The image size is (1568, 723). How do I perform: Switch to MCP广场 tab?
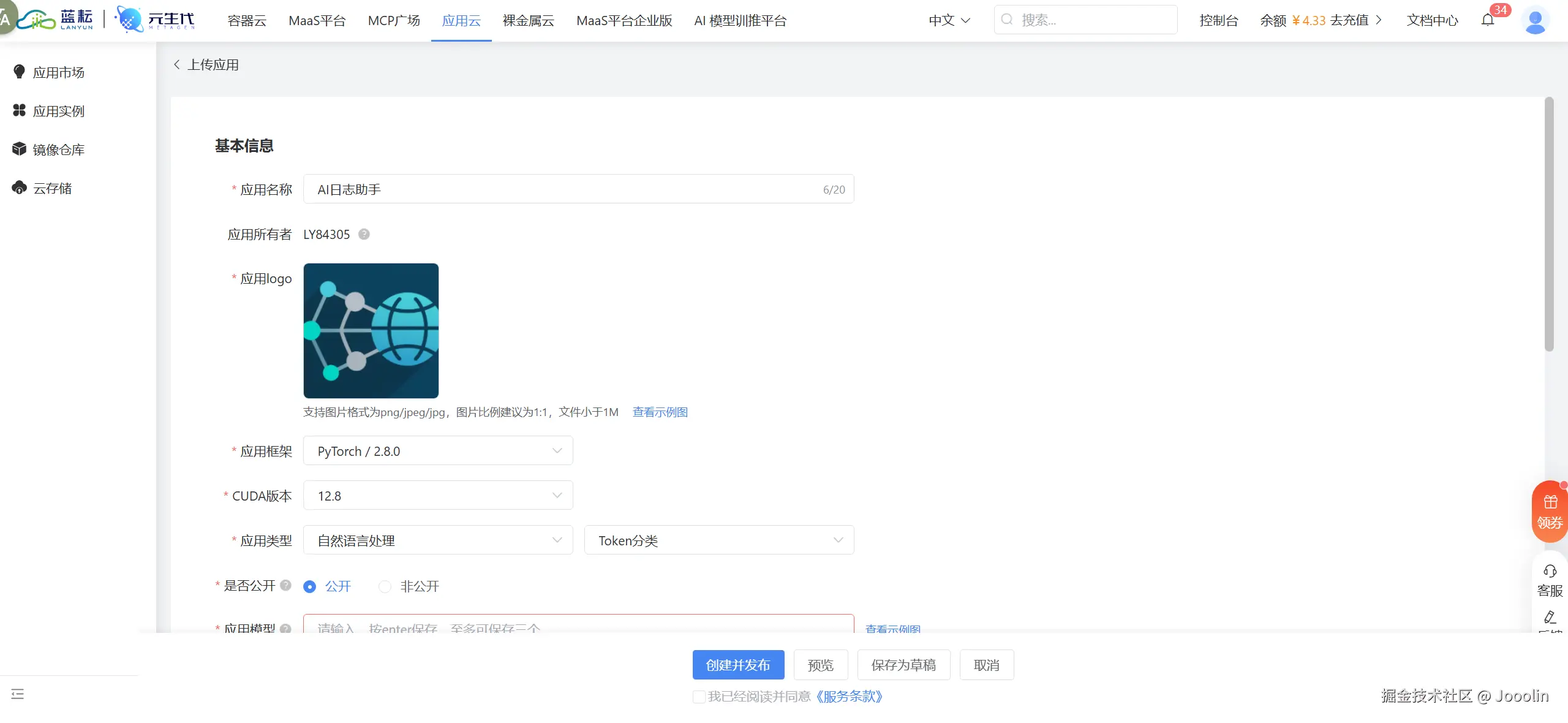click(394, 20)
